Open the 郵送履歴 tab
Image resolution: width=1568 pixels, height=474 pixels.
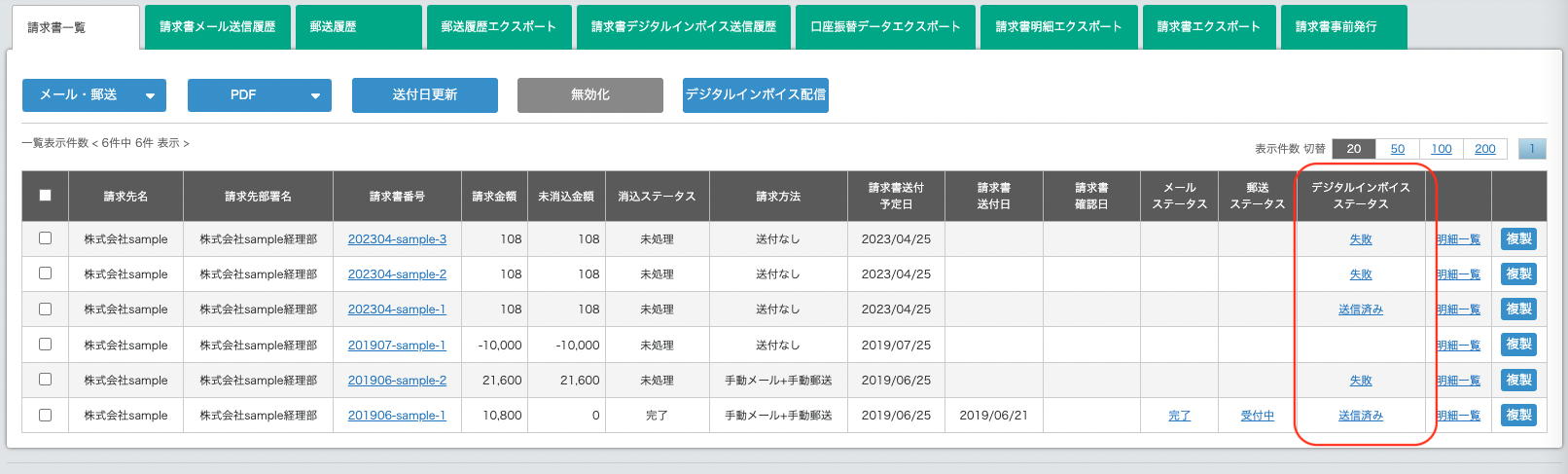[358, 27]
